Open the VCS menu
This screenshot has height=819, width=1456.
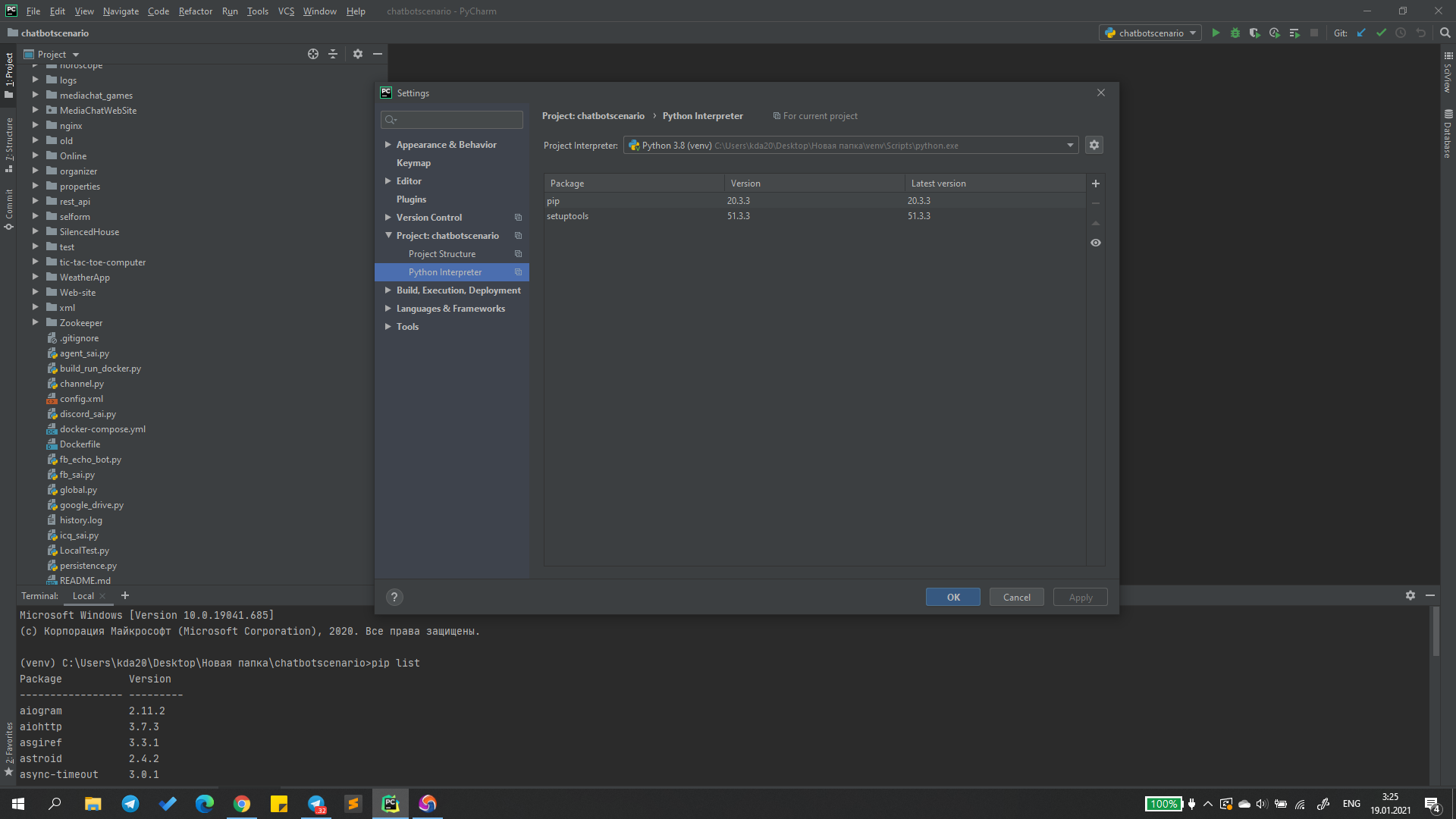coord(286,11)
